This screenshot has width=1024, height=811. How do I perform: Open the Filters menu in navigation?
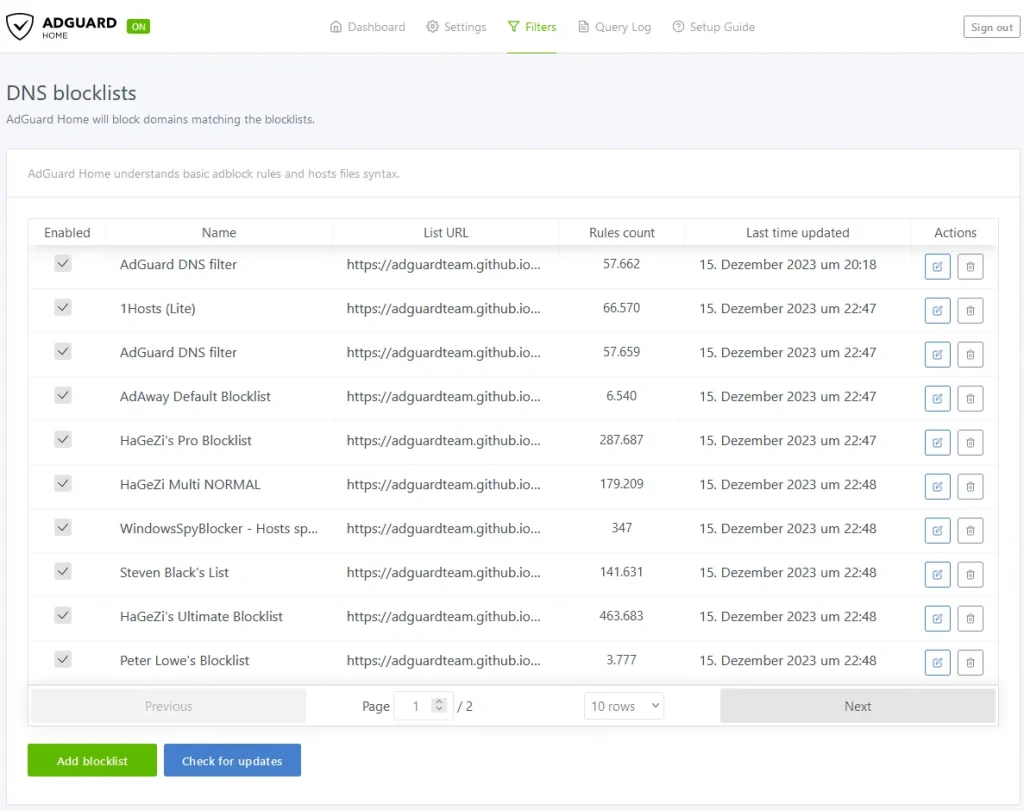pyautogui.click(x=531, y=27)
